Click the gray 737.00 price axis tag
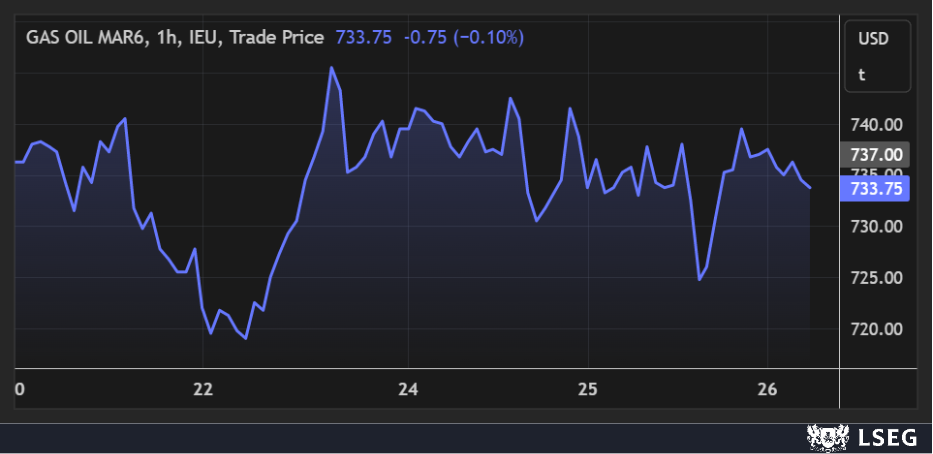This screenshot has width=933, height=454. click(876, 155)
